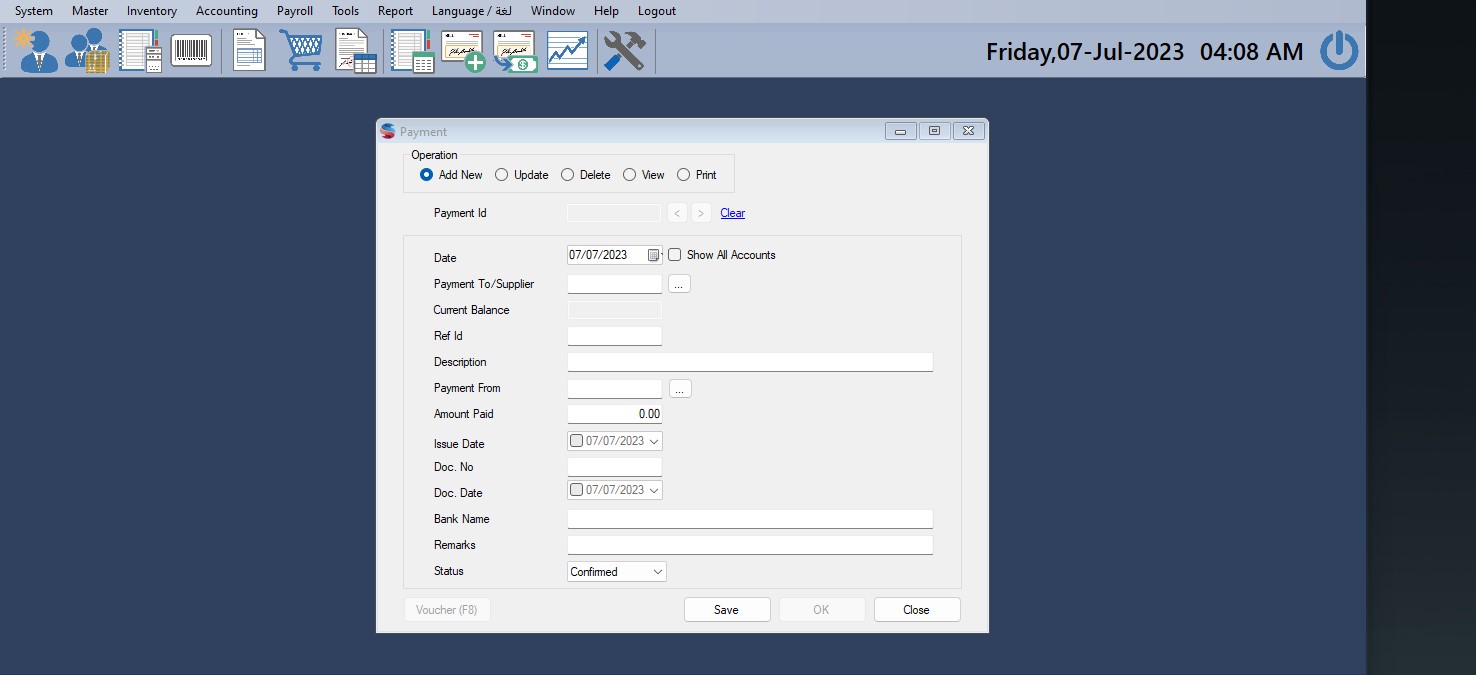This screenshot has width=1476, height=675.
Task: Focus the Bank Name input field
Action: pyautogui.click(x=750, y=519)
